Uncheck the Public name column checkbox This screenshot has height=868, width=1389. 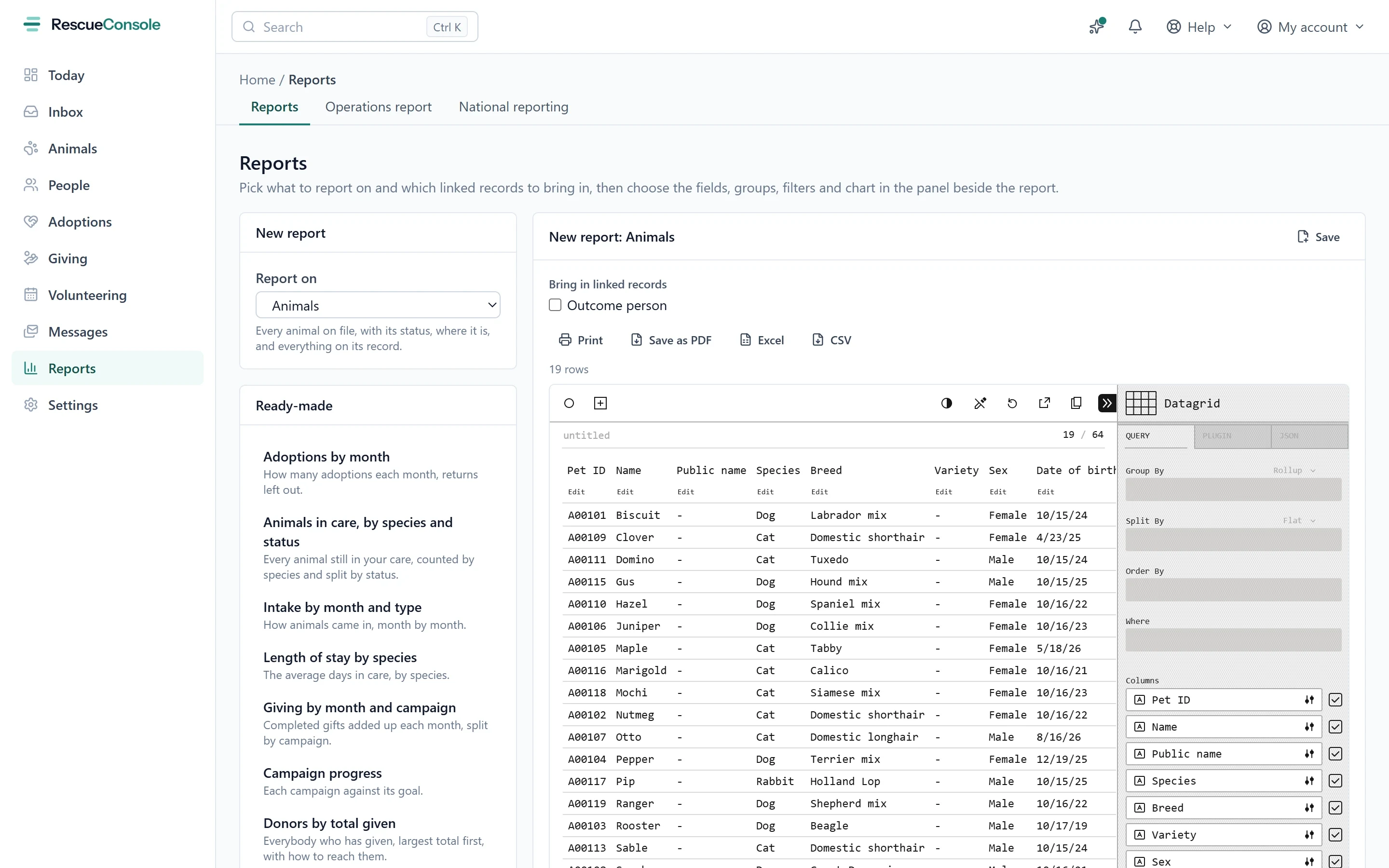1335,754
